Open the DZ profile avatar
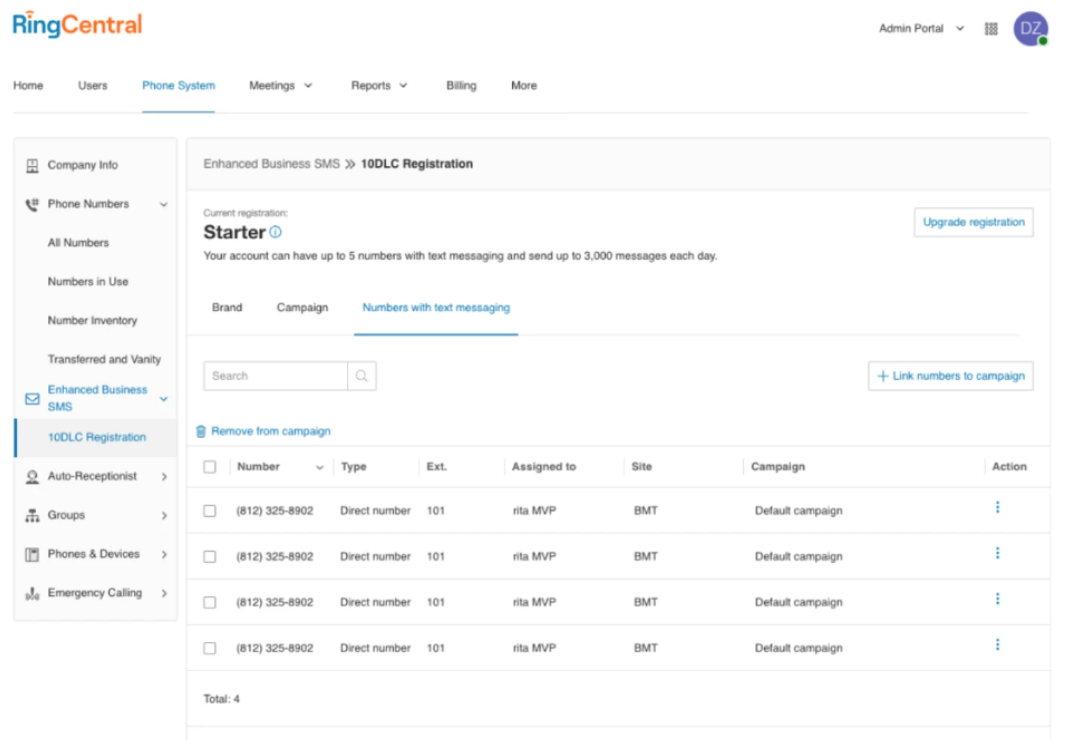This screenshot has height=740, width=1065. (1030, 29)
